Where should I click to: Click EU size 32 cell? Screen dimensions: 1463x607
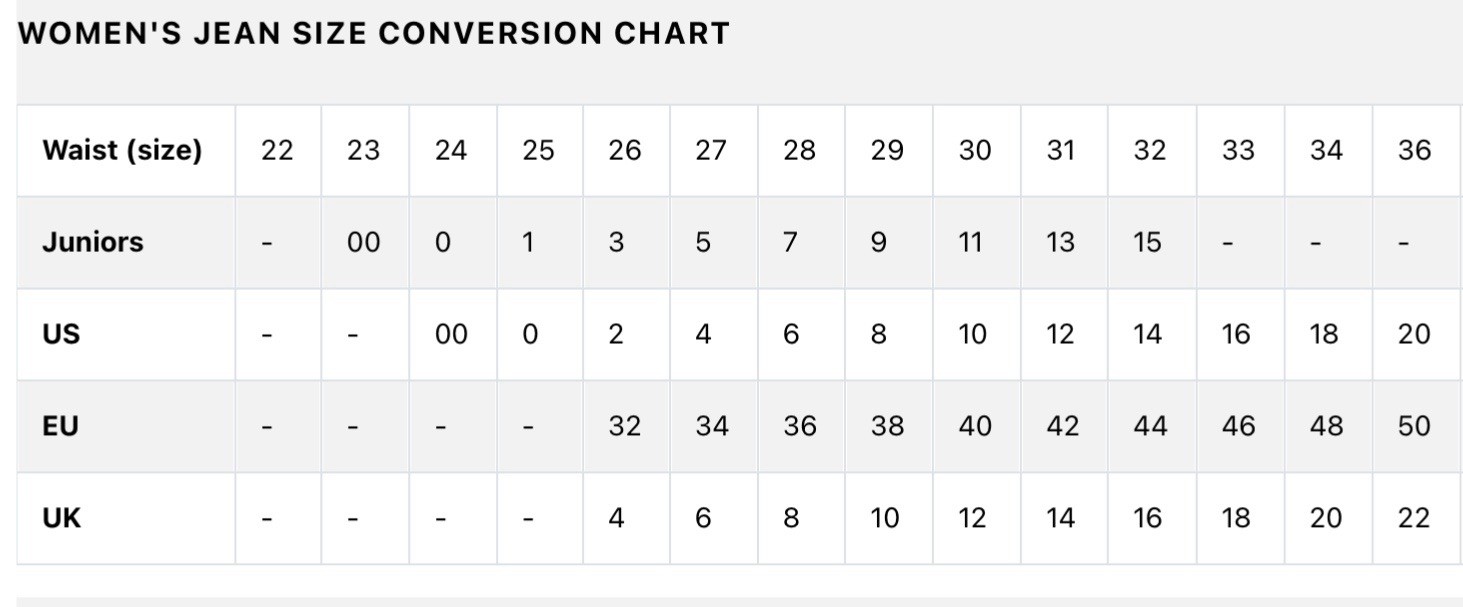pos(626,427)
